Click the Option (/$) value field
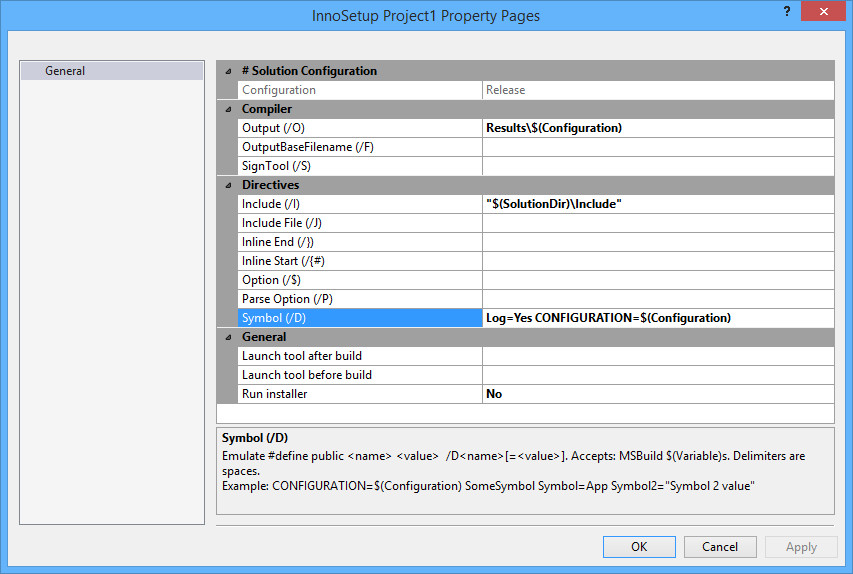 pyautogui.click(x=658, y=280)
